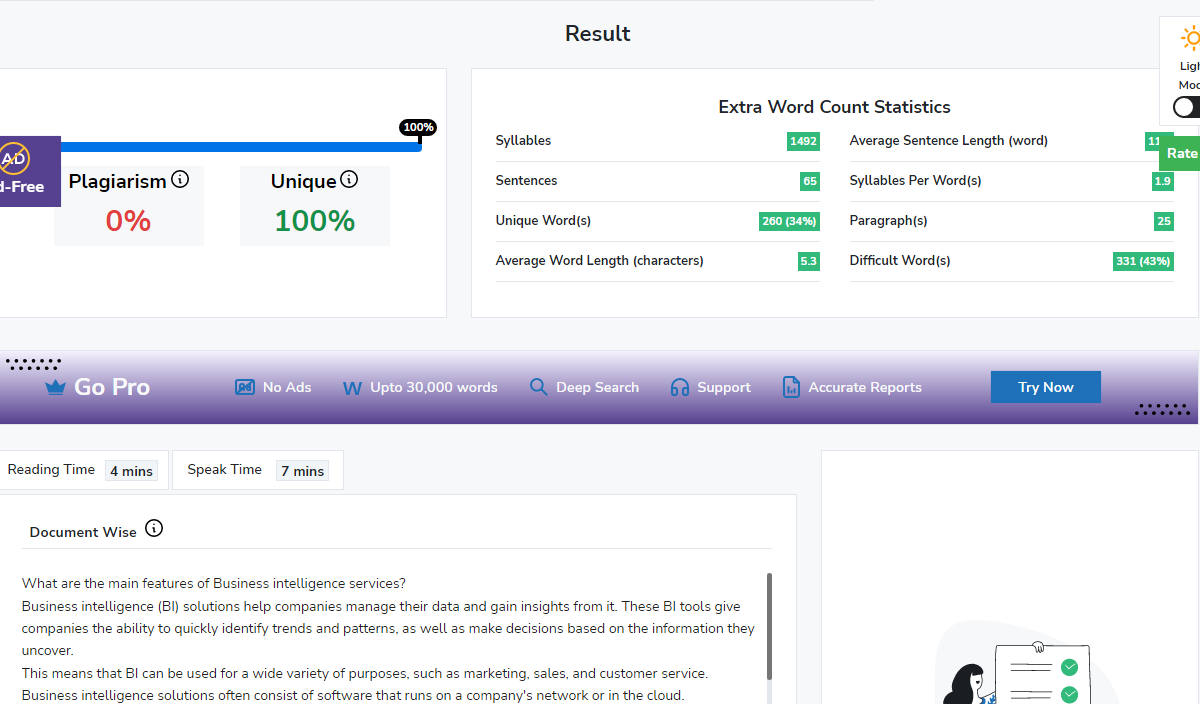Select the Reading Time box
The image size is (1200, 704).
click(82, 470)
